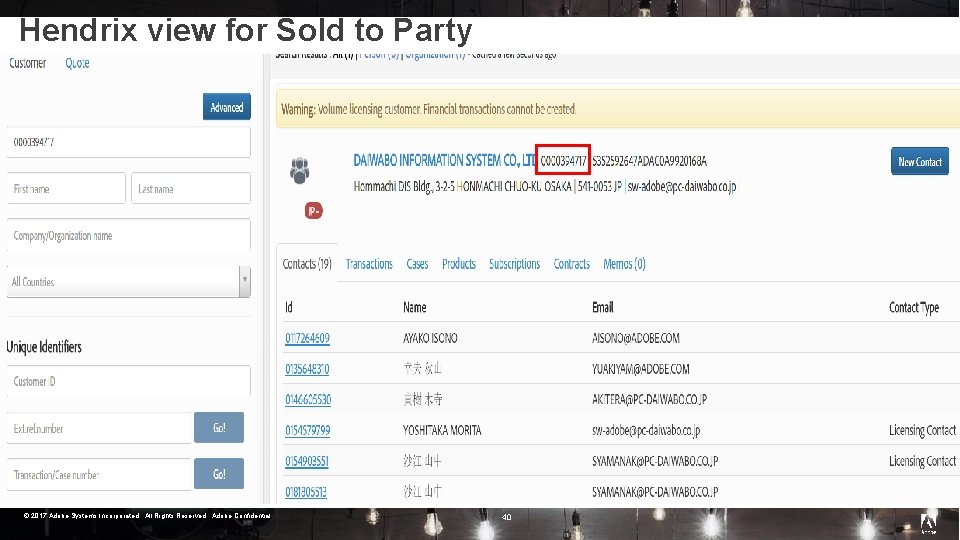The height and width of the screenshot is (540, 960).
Task: Click the DAIWABO INFORMATION SYSTEM CO., LTD name
Action: click(444, 160)
